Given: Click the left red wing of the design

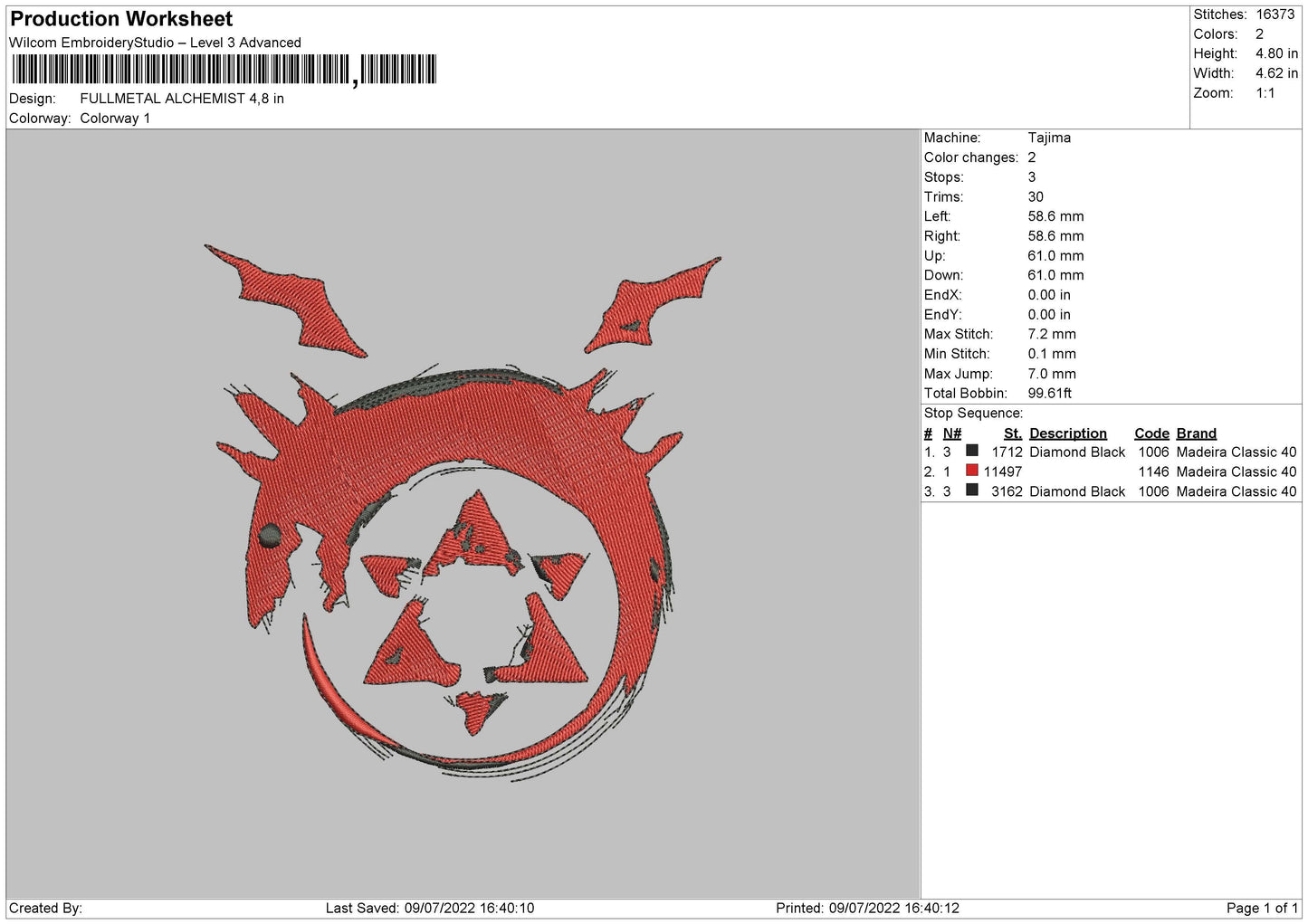Looking at the screenshot, I should coord(285,300).
